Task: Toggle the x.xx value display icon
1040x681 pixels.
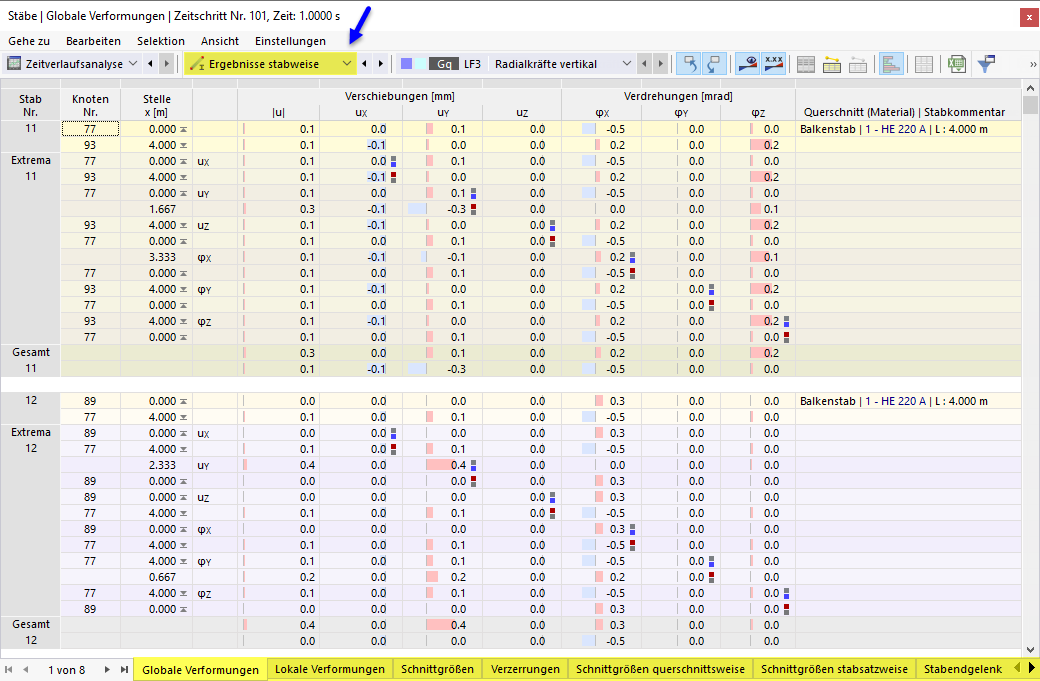Action: click(773, 64)
